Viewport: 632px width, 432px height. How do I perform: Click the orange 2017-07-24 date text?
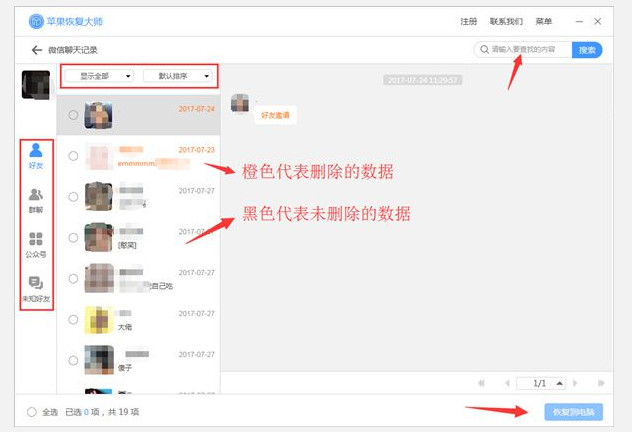pos(197,109)
